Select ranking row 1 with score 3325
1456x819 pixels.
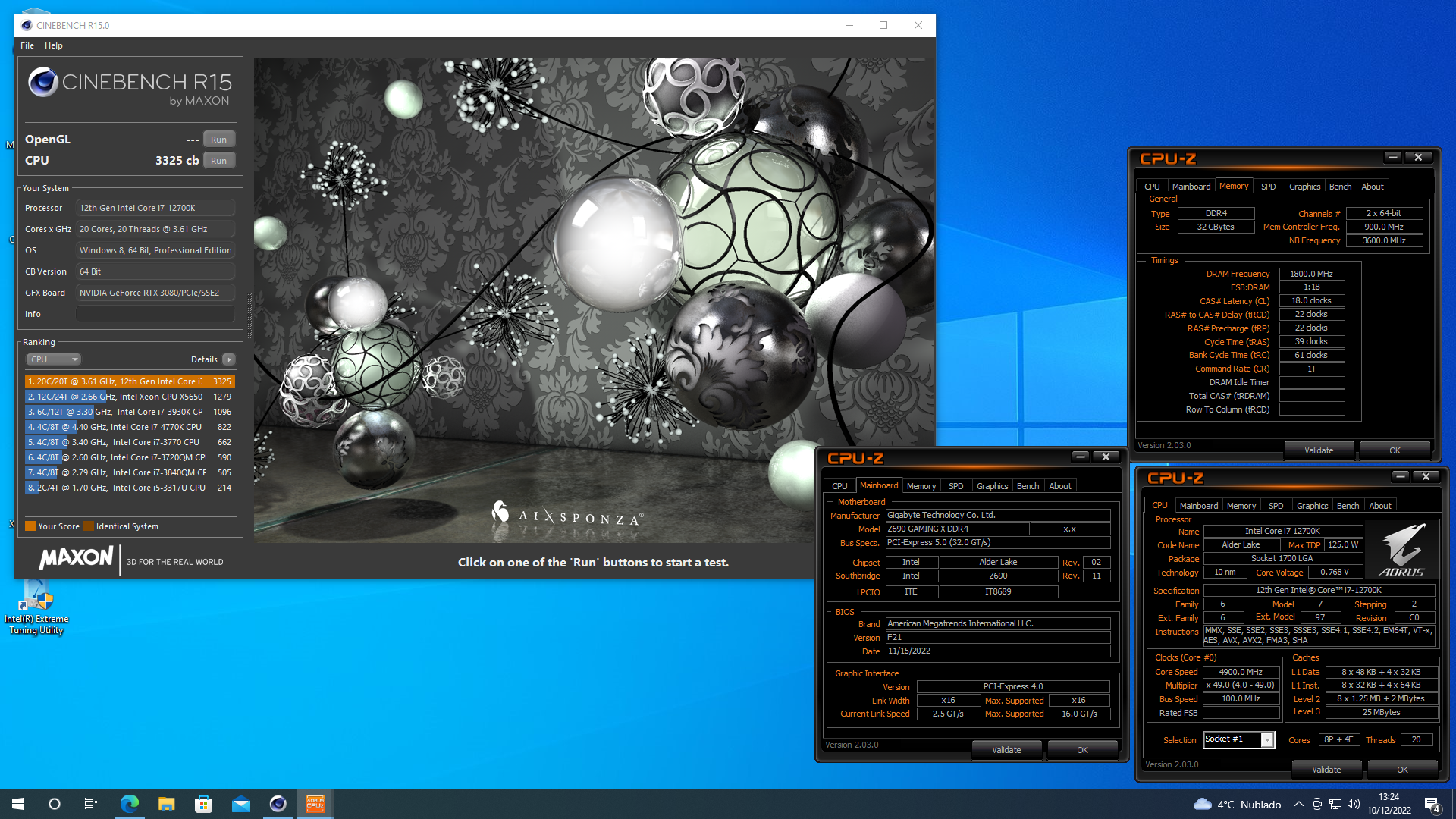click(x=130, y=381)
